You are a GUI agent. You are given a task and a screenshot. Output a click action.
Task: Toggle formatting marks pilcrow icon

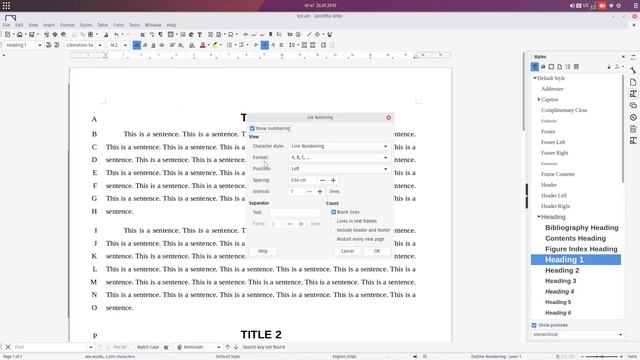(x=160, y=35)
